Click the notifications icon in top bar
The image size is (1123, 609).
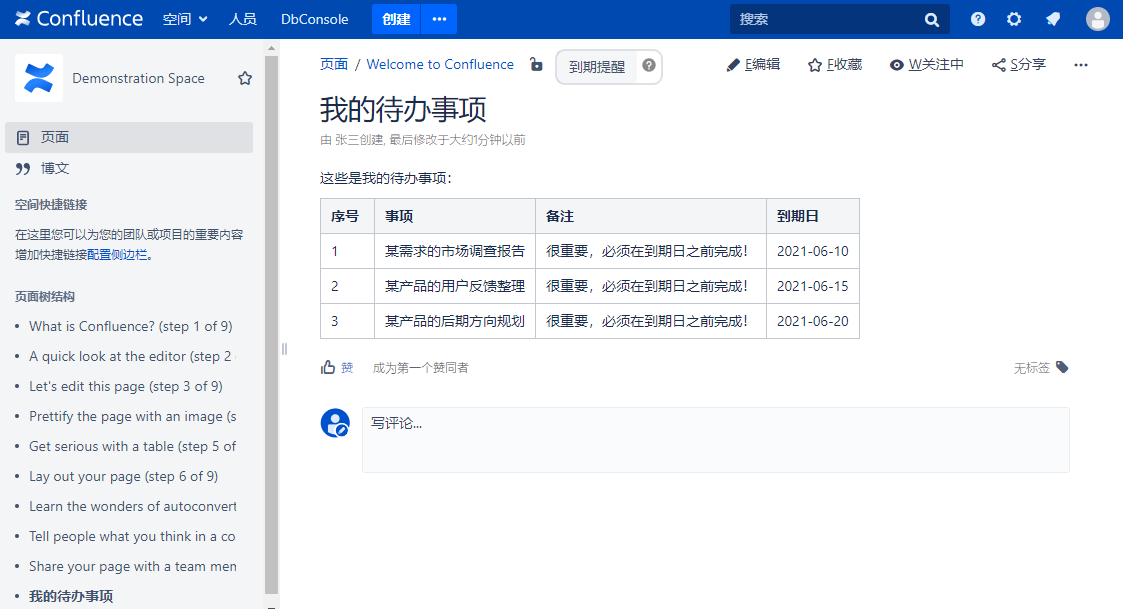(1052, 19)
